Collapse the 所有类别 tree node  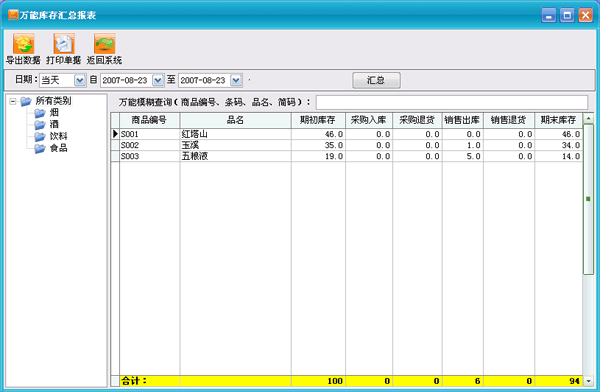click(x=13, y=101)
